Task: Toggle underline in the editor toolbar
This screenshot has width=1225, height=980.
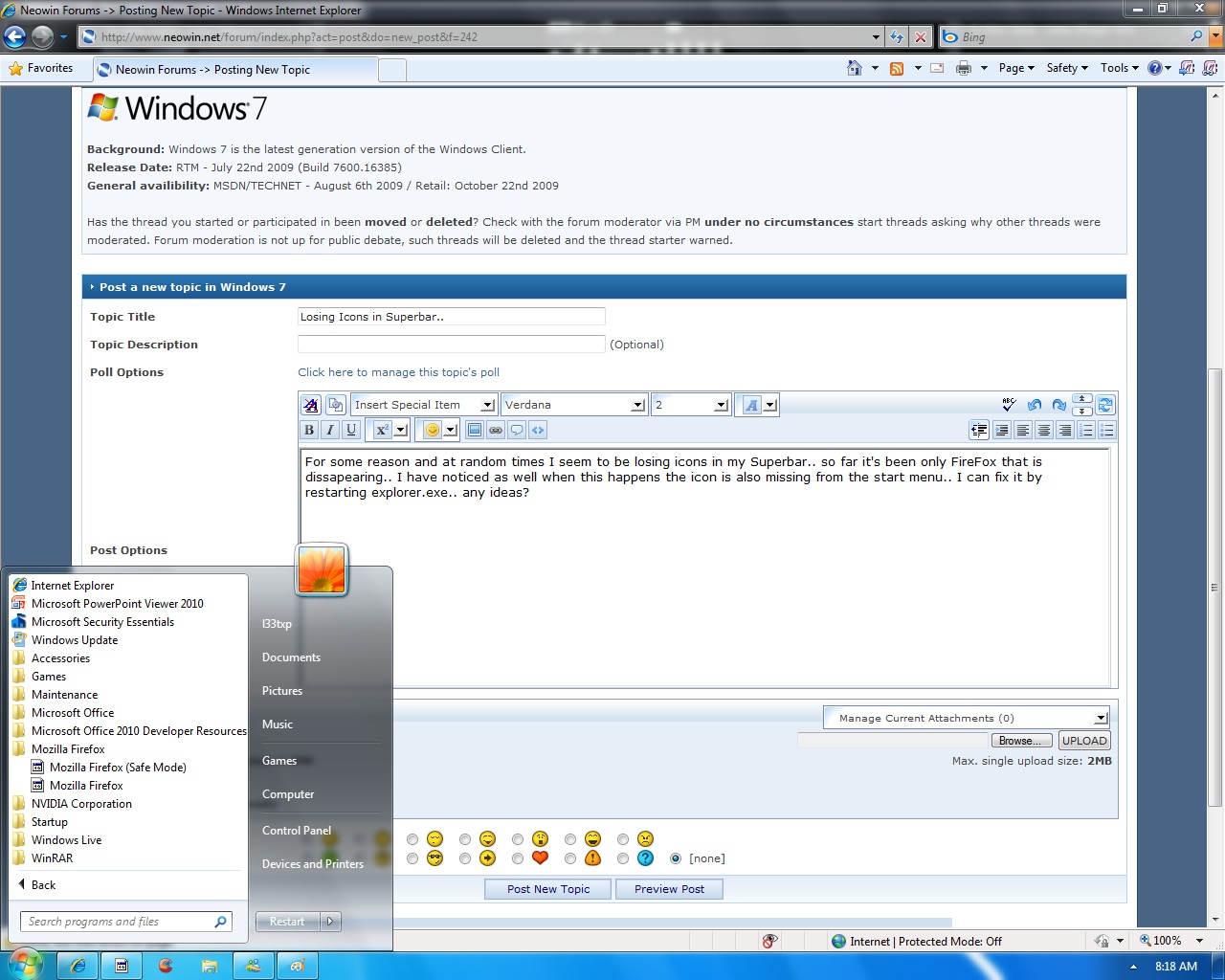Action: tap(350, 429)
